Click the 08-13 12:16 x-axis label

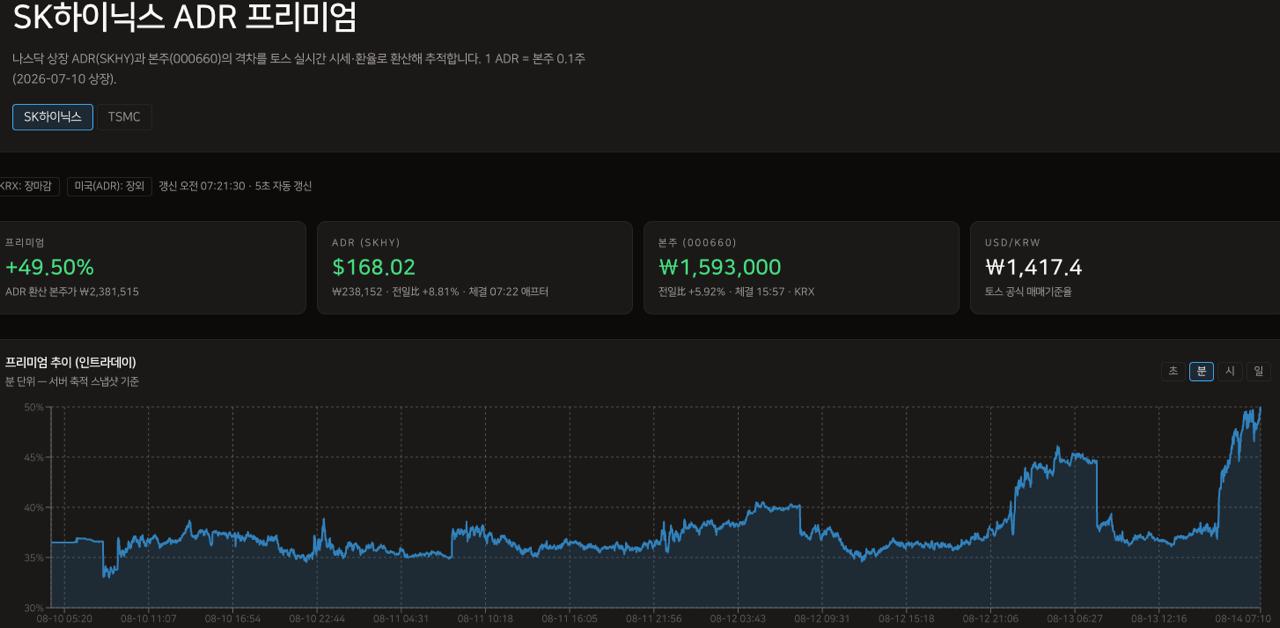[1159, 619]
